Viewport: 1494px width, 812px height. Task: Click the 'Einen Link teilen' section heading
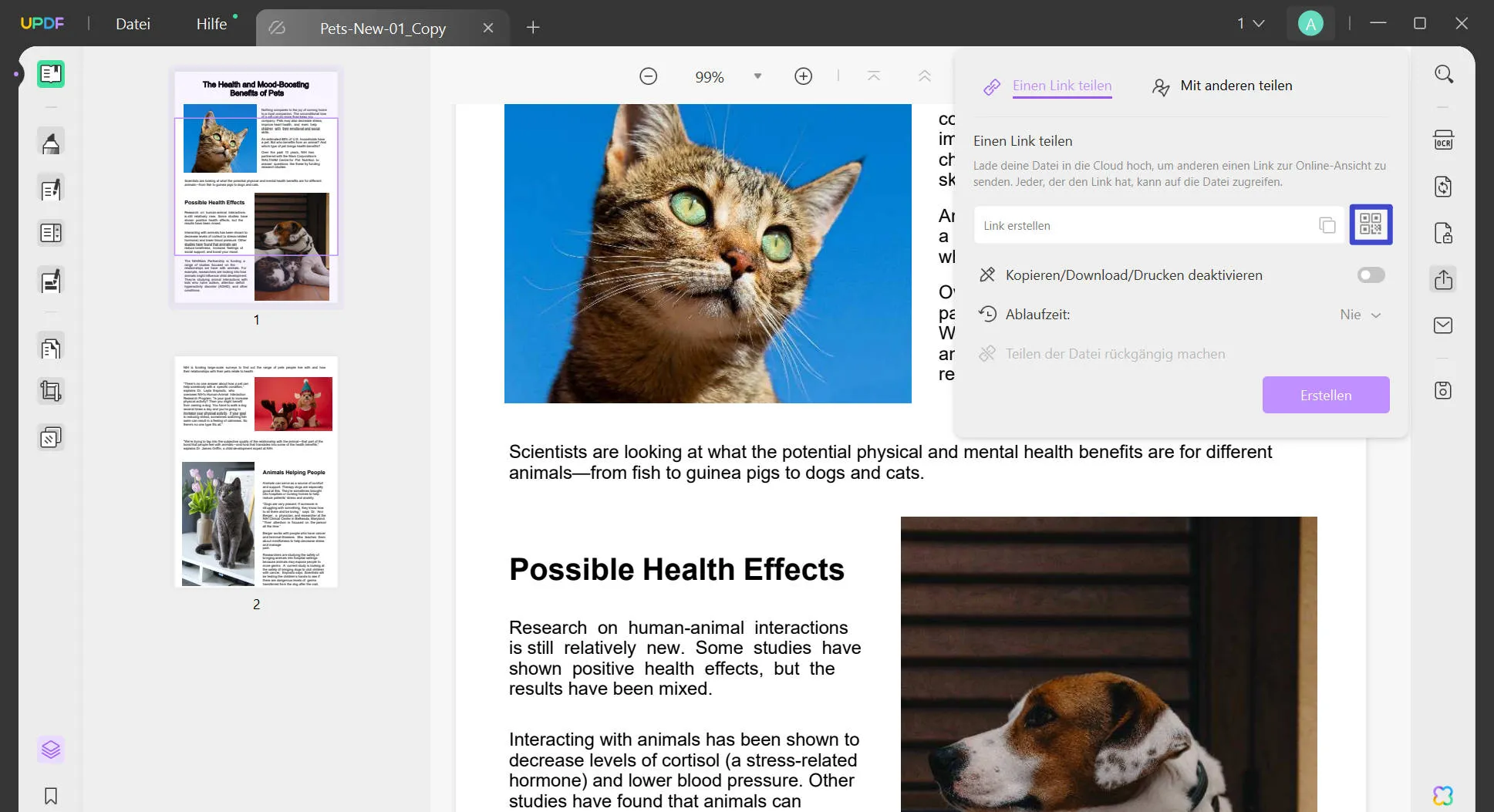pyautogui.click(x=1023, y=141)
